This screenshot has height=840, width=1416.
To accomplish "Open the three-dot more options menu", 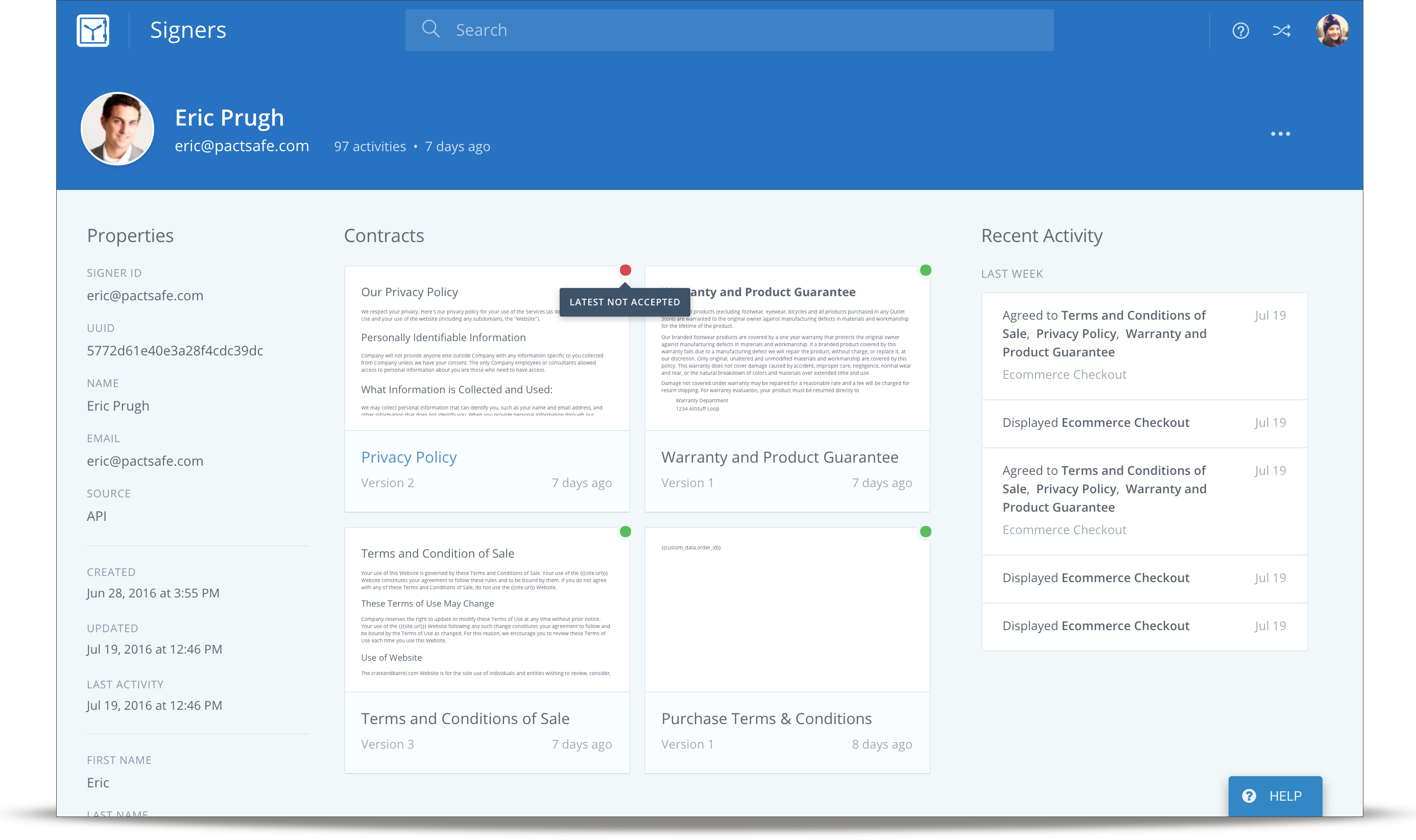I will [x=1280, y=134].
